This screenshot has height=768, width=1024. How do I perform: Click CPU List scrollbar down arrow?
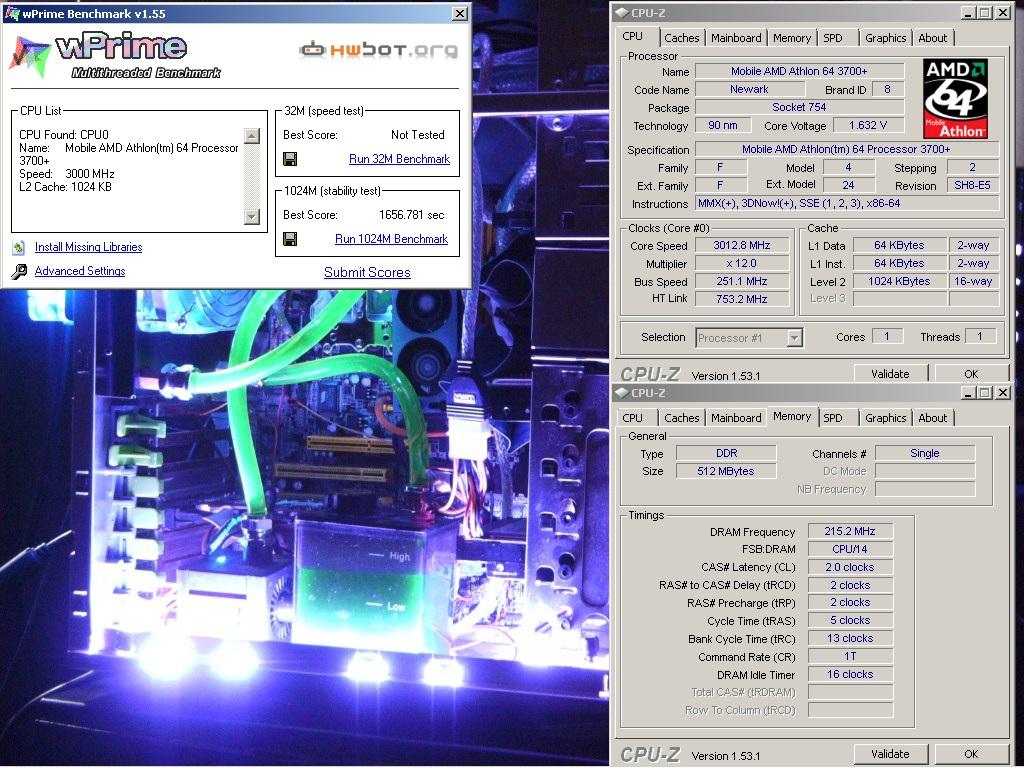251,216
